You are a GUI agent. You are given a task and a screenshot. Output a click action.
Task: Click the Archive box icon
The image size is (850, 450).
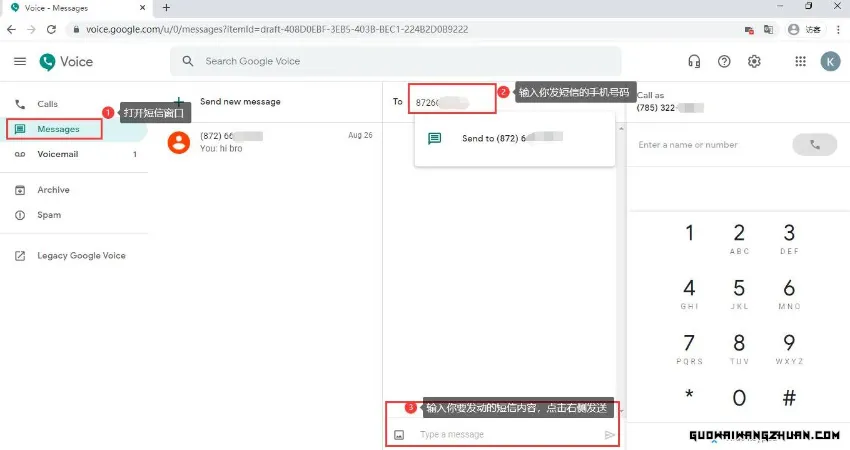20,190
